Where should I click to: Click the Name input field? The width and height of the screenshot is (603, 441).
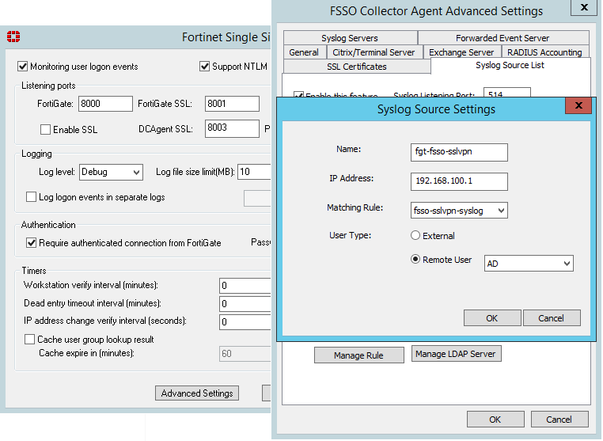pyautogui.click(x=460, y=153)
